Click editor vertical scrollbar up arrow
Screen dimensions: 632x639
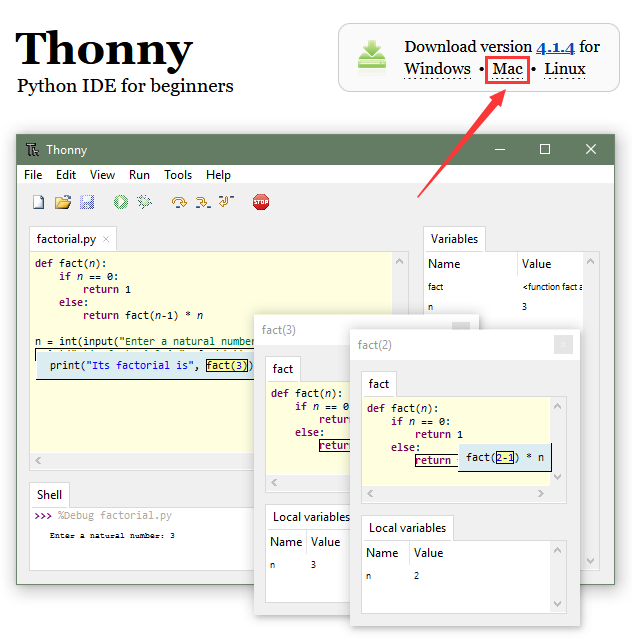tap(399, 261)
